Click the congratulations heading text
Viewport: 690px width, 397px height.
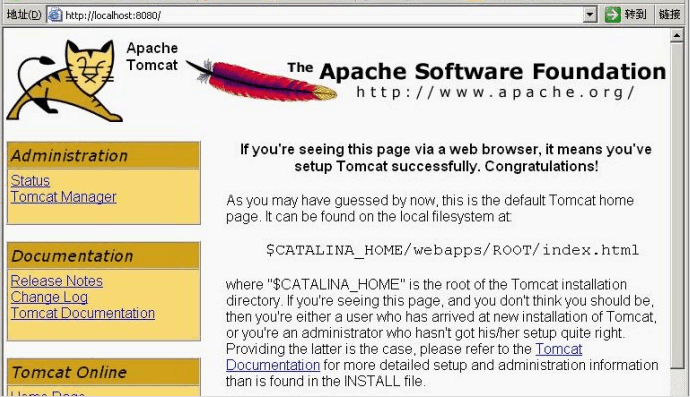coord(446,158)
